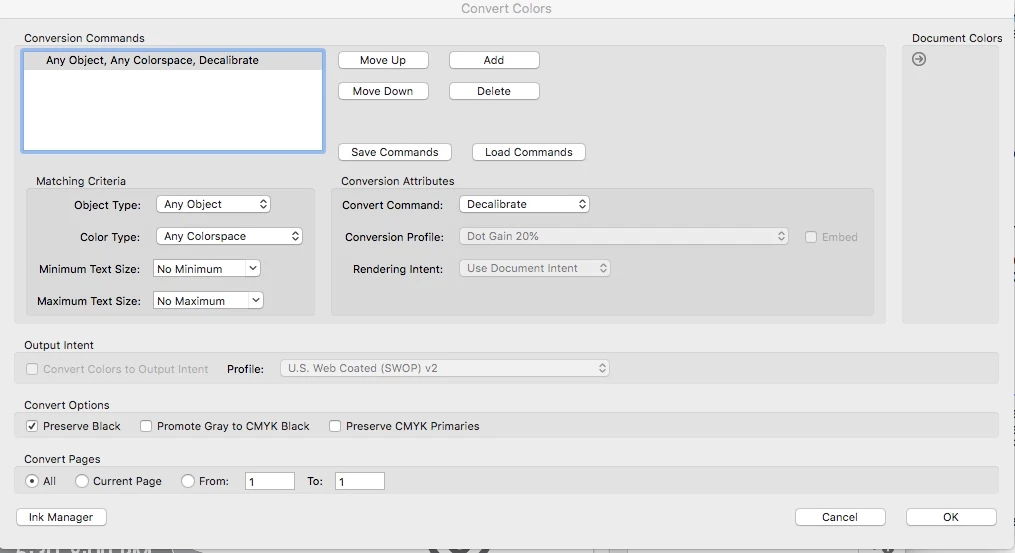Select the All pages radio button
The width and height of the screenshot is (1015, 553).
[x=32, y=481]
